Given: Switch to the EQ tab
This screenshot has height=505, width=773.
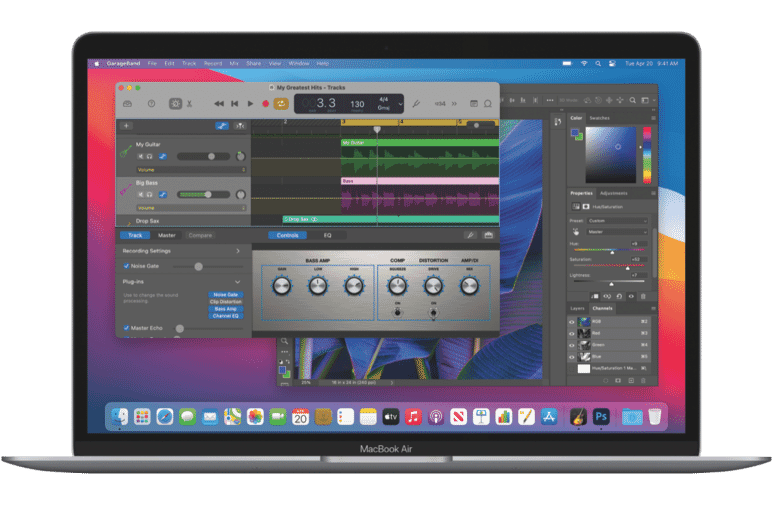Looking at the screenshot, I should [327, 235].
